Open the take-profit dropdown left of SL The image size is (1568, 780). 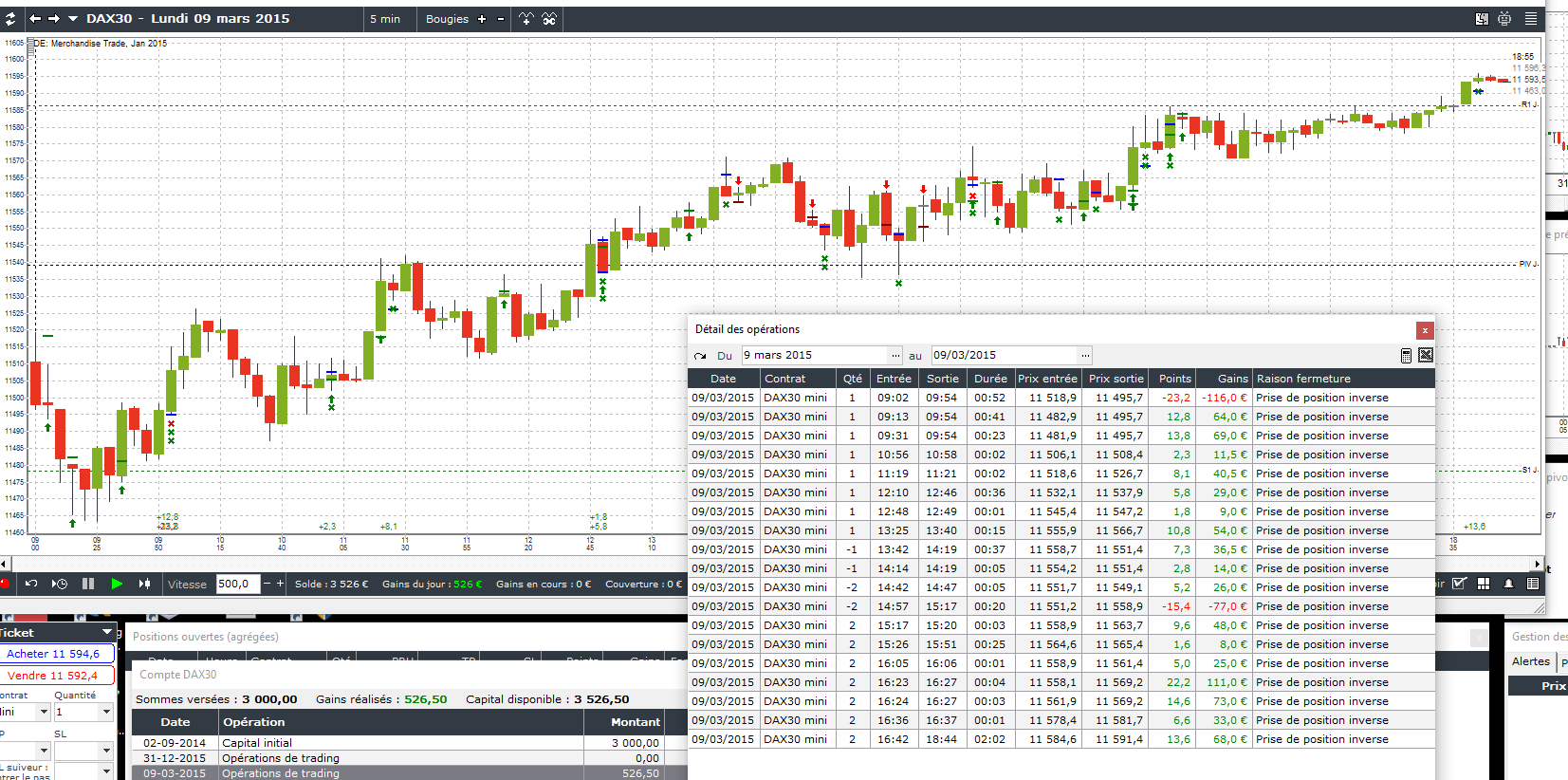coord(44,751)
